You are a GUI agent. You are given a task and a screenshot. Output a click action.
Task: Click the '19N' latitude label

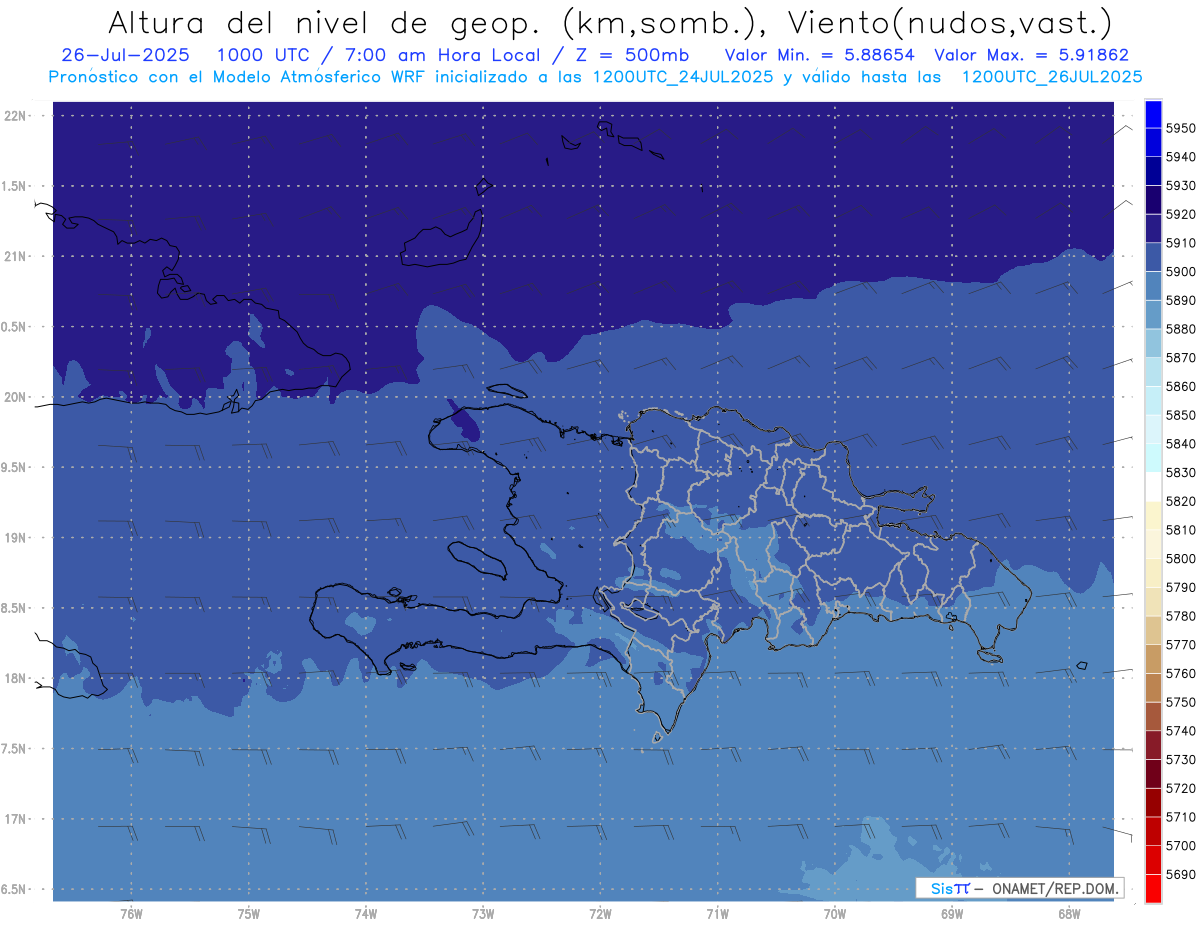click(17, 538)
